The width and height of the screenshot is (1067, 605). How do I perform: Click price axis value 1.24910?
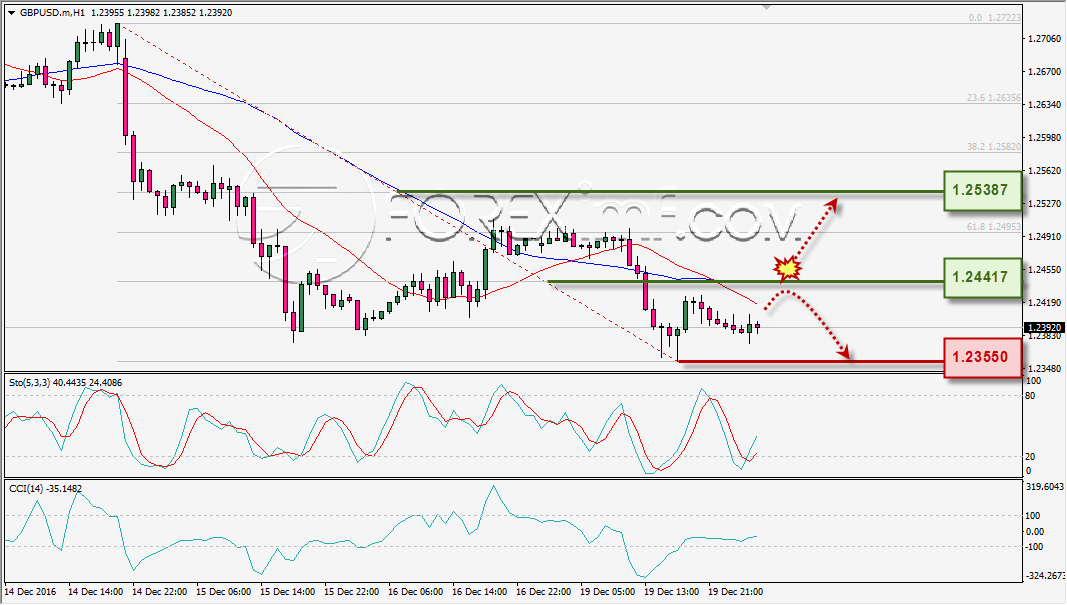1044,237
